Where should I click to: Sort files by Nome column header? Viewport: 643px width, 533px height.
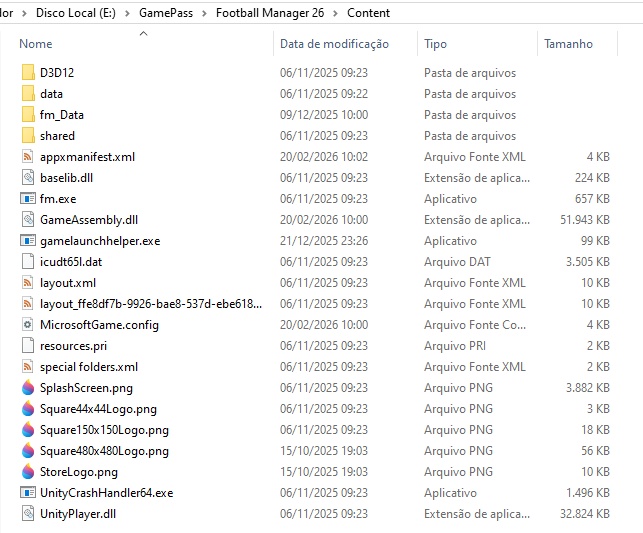click(x=36, y=44)
